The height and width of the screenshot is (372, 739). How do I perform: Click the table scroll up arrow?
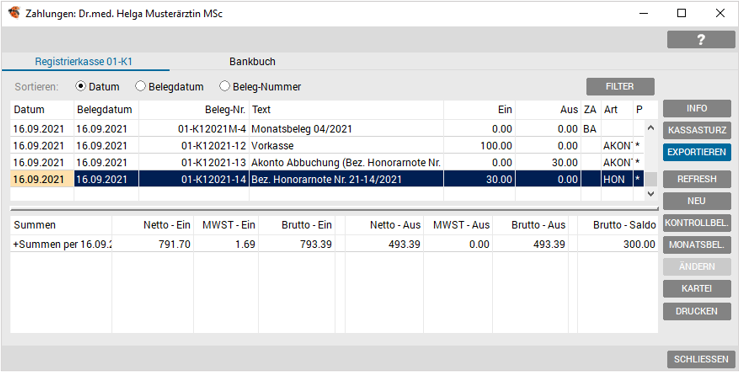coord(651,128)
